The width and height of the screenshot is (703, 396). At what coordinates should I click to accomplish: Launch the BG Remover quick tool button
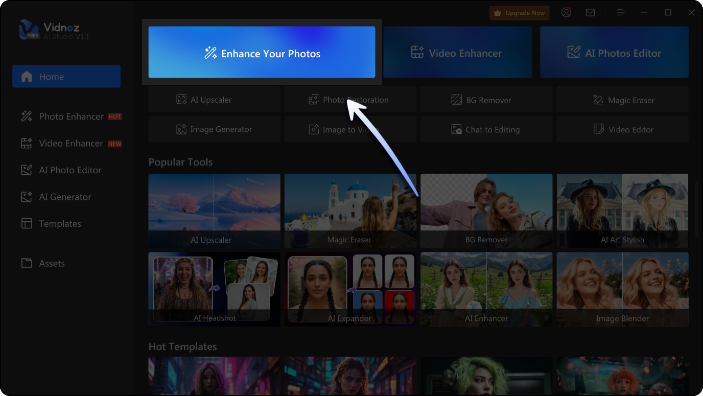[x=486, y=100]
